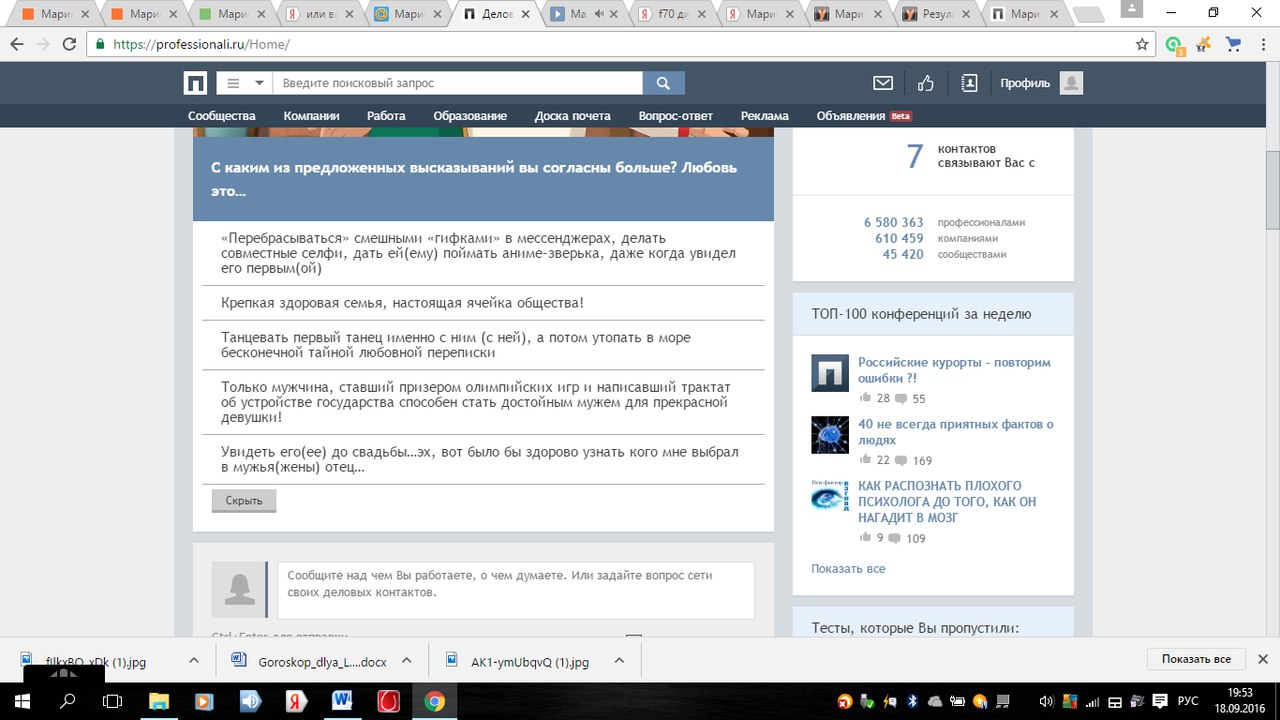Click the eye thumbnail for ПЛОХОГО ПСИХОЛОГА conference
The height and width of the screenshot is (720, 1280).
click(830, 497)
